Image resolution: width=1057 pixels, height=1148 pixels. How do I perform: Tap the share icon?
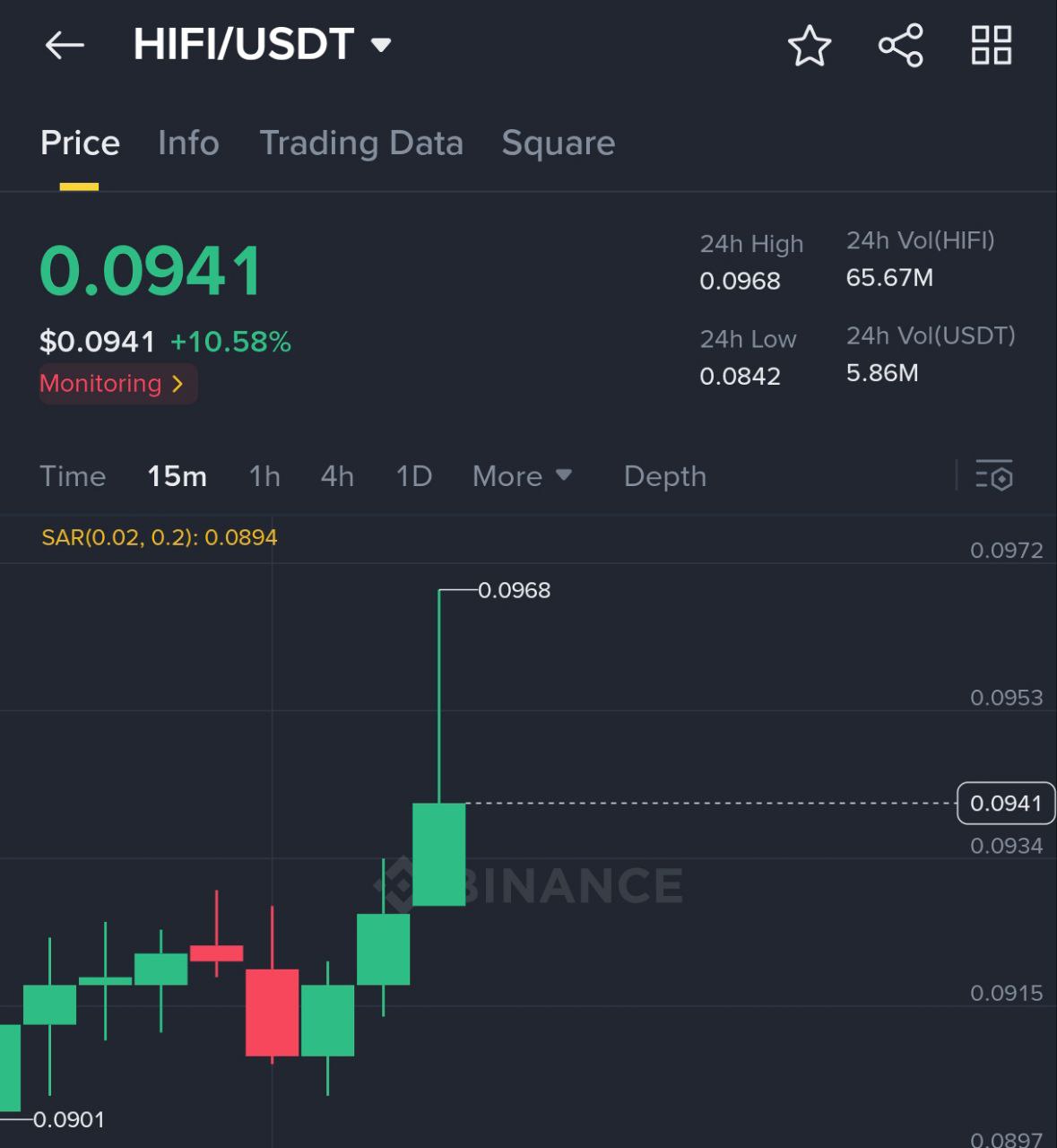[900, 46]
